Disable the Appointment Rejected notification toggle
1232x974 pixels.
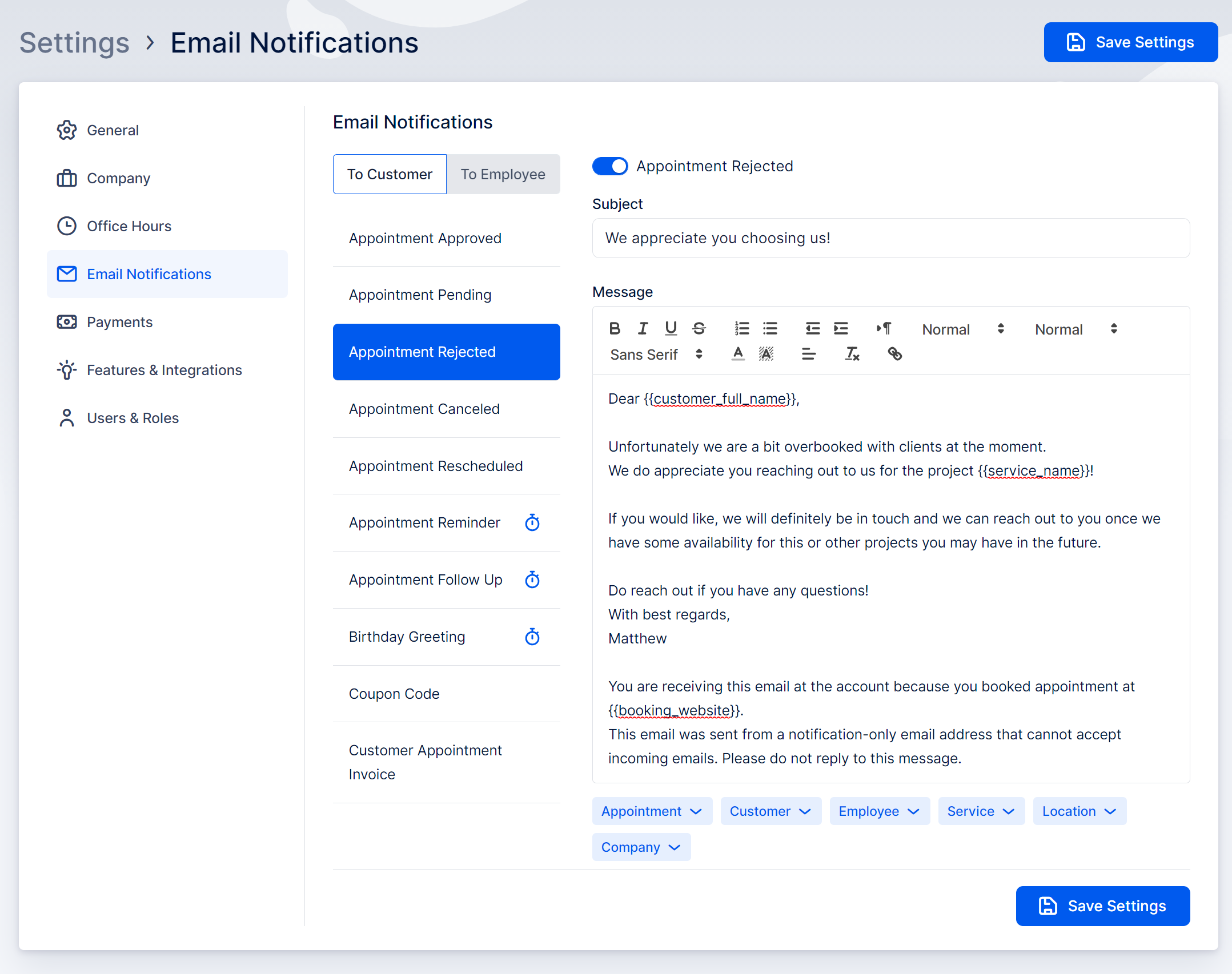click(x=609, y=166)
